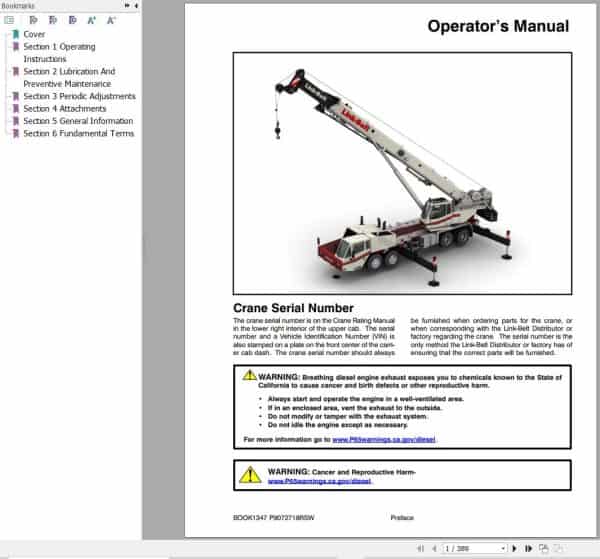600x559 pixels.
Task: Follow the link in Cancer and Reproductive Harm warning
Action: [320, 481]
